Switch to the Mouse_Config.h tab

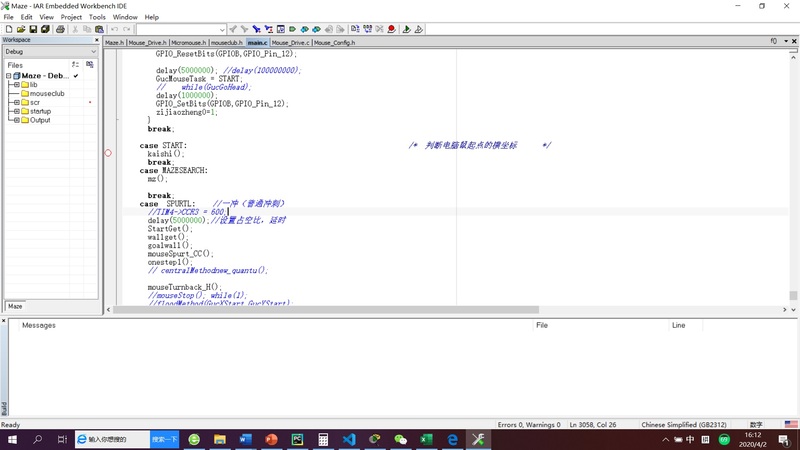click(x=334, y=43)
